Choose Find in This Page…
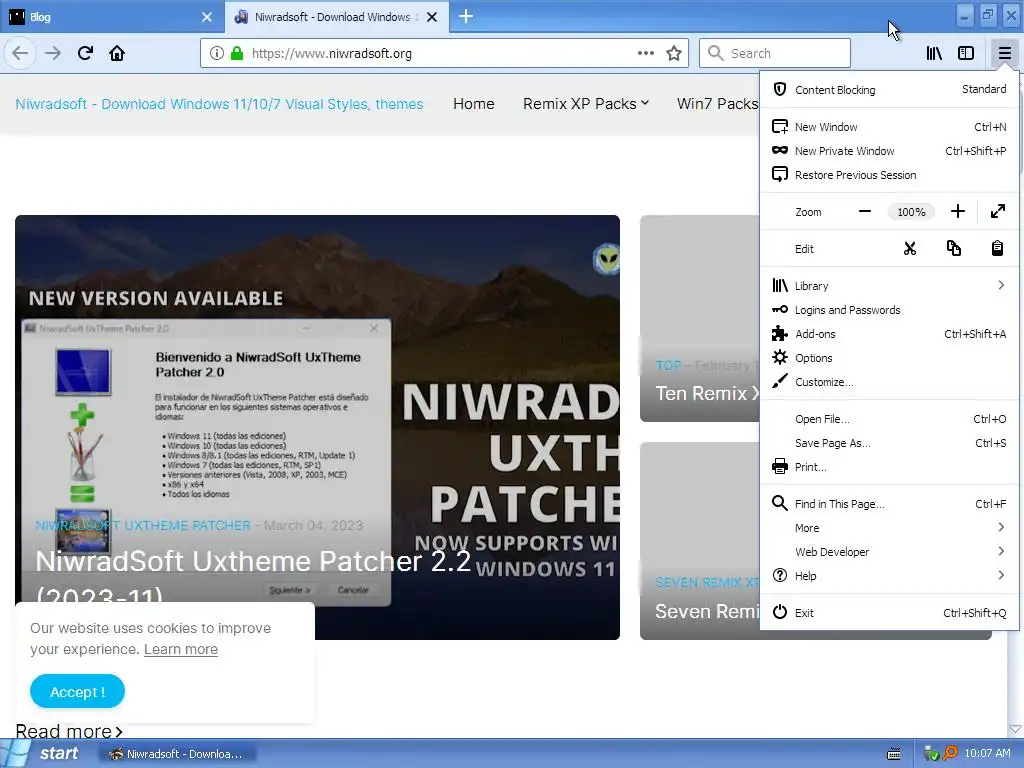The height and width of the screenshot is (768, 1024). 889,504
